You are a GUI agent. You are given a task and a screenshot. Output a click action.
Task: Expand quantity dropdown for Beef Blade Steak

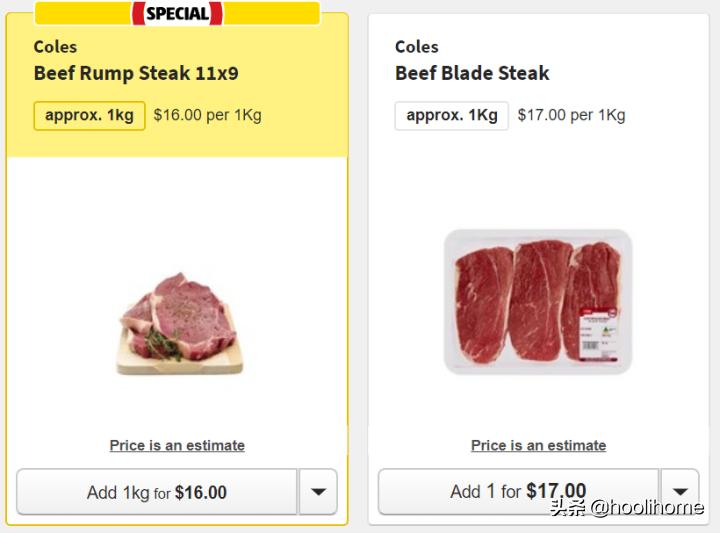tap(680, 492)
